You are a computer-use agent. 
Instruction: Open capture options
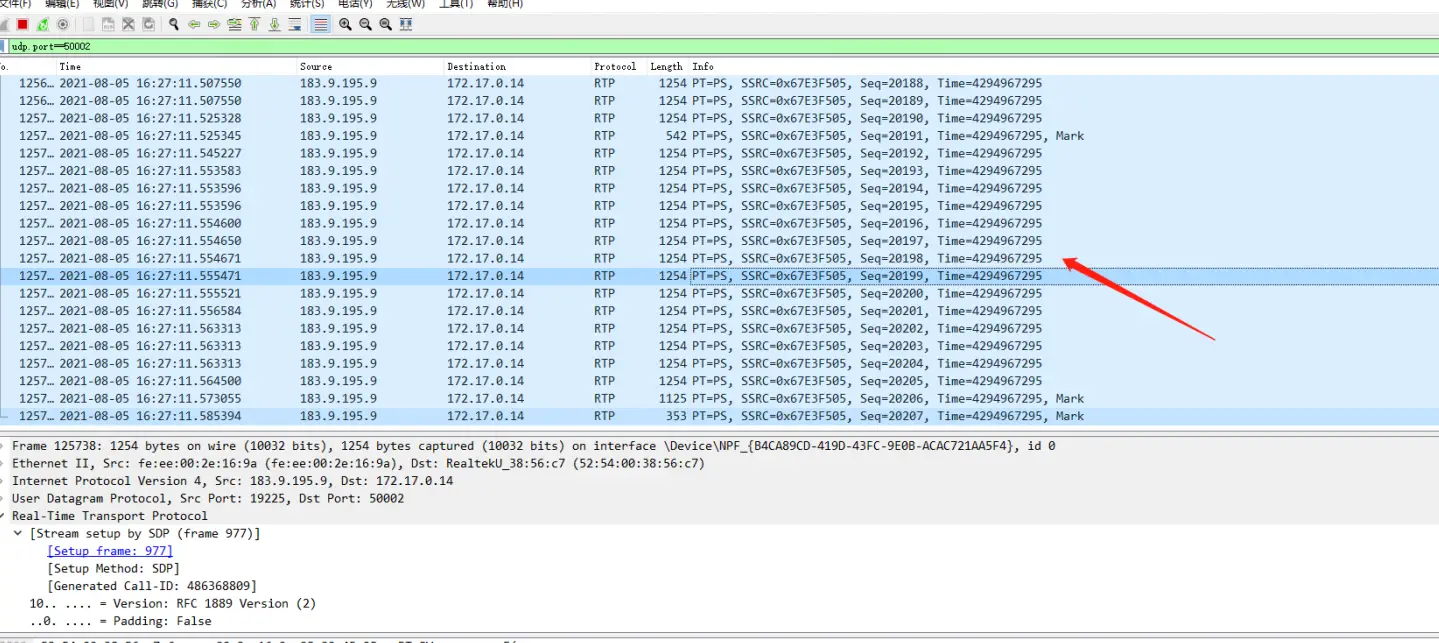coord(63,24)
